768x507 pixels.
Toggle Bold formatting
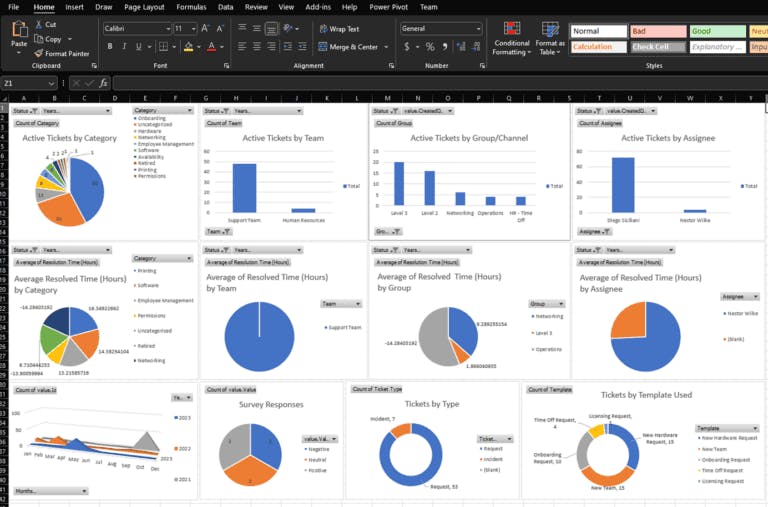pyautogui.click(x=109, y=47)
